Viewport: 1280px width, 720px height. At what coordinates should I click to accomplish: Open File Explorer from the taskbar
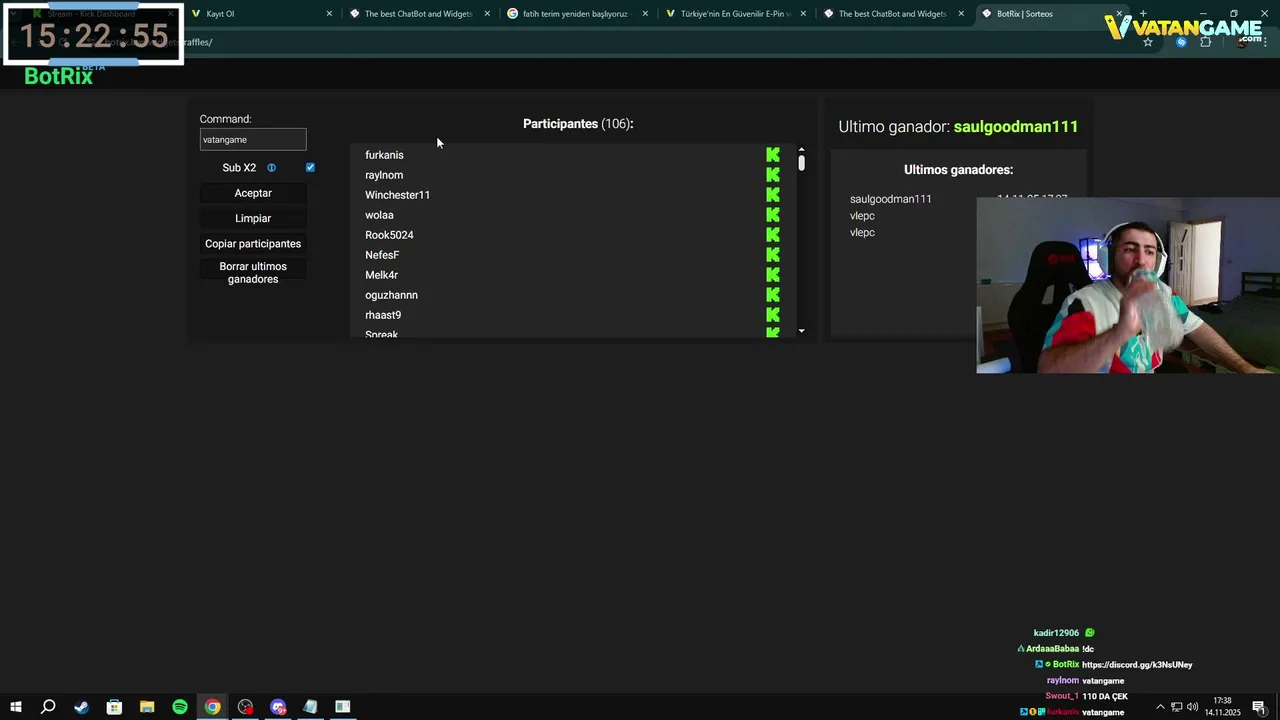(x=147, y=707)
